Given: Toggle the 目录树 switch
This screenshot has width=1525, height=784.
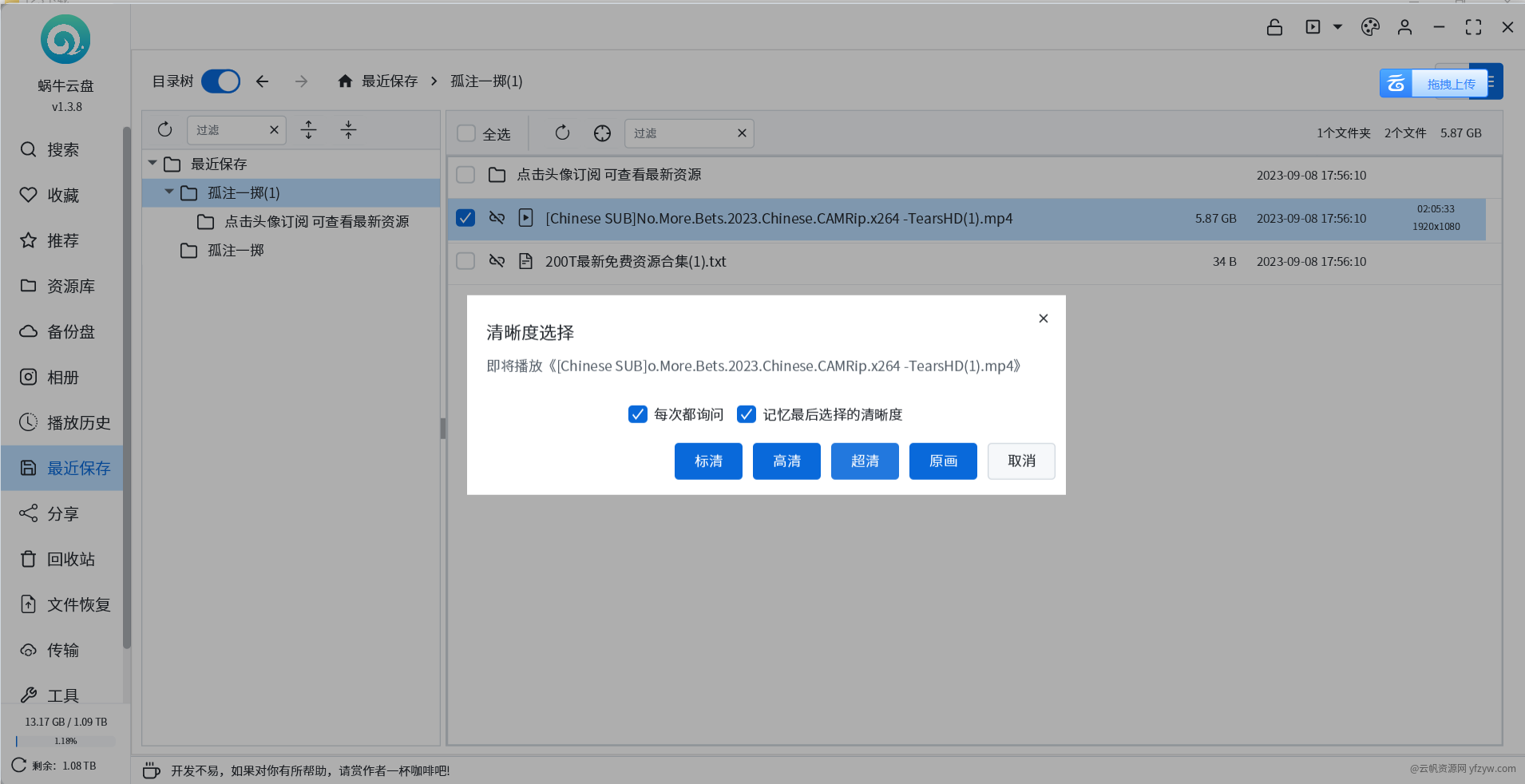Looking at the screenshot, I should (x=220, y=81).
